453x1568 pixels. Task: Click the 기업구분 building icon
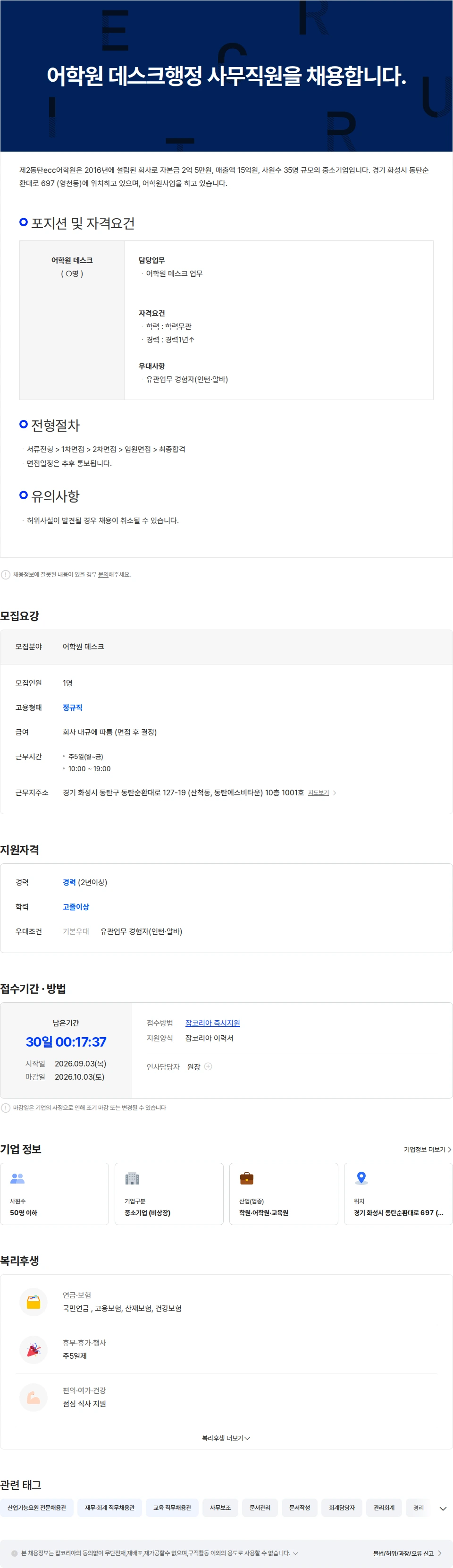[x=132, y=1178]
